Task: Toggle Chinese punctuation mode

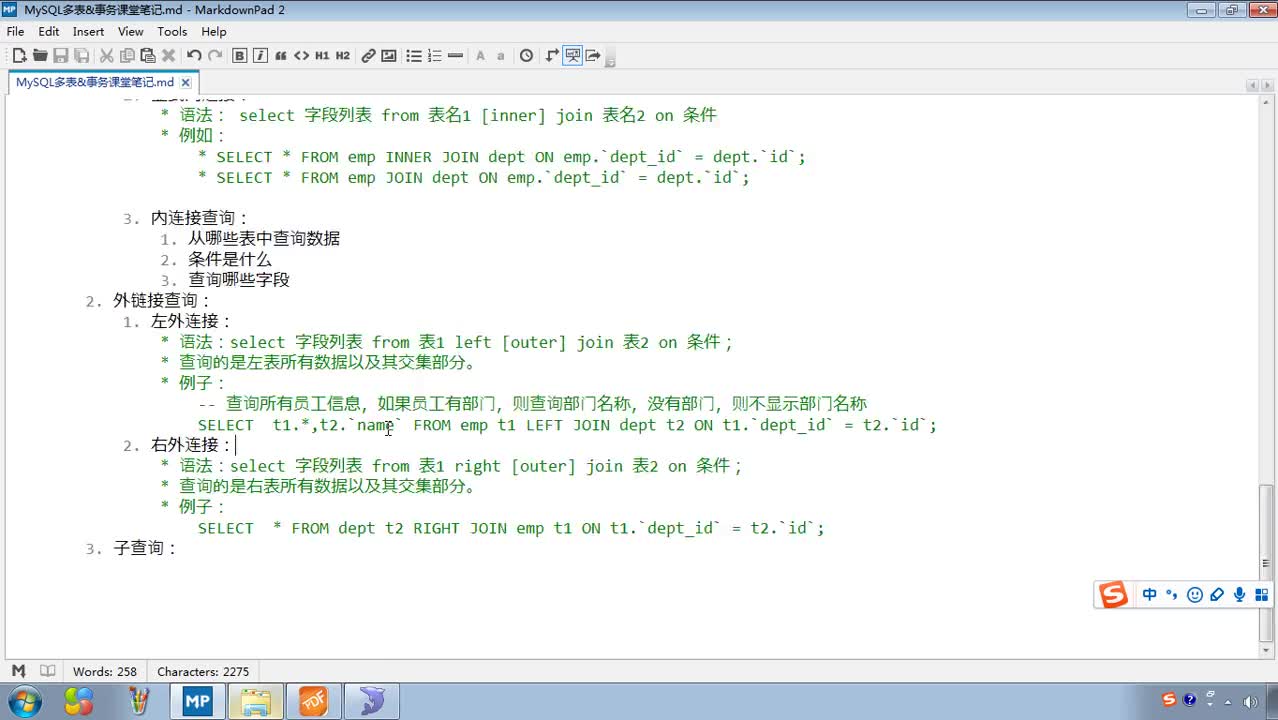Action: (x=1172, y=595)
